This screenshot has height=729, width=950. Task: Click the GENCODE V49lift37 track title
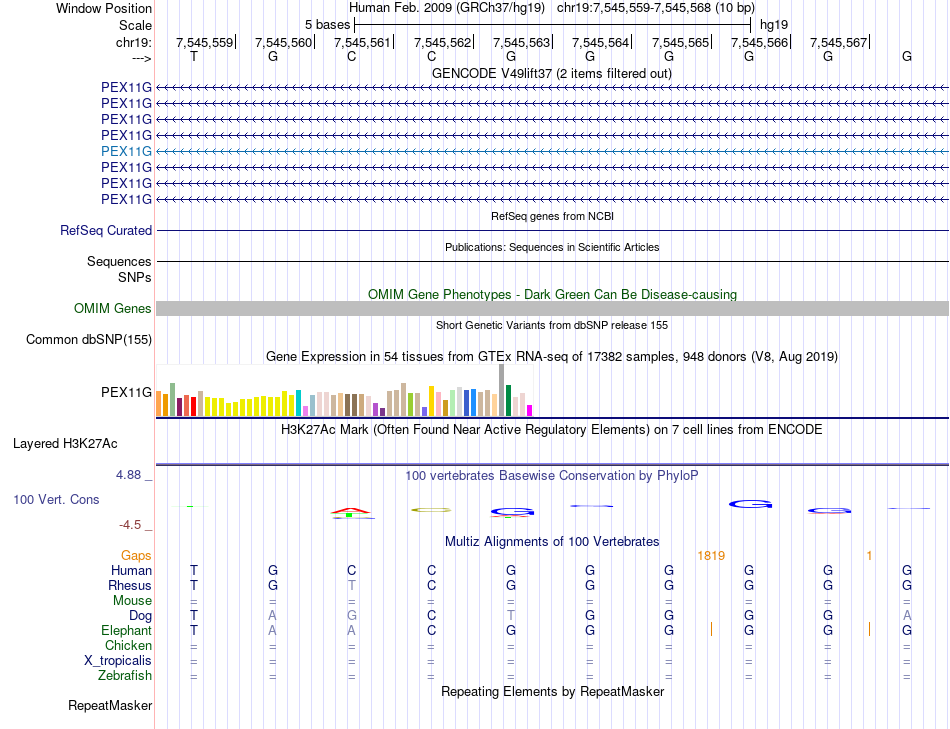(x=551, y=73)
